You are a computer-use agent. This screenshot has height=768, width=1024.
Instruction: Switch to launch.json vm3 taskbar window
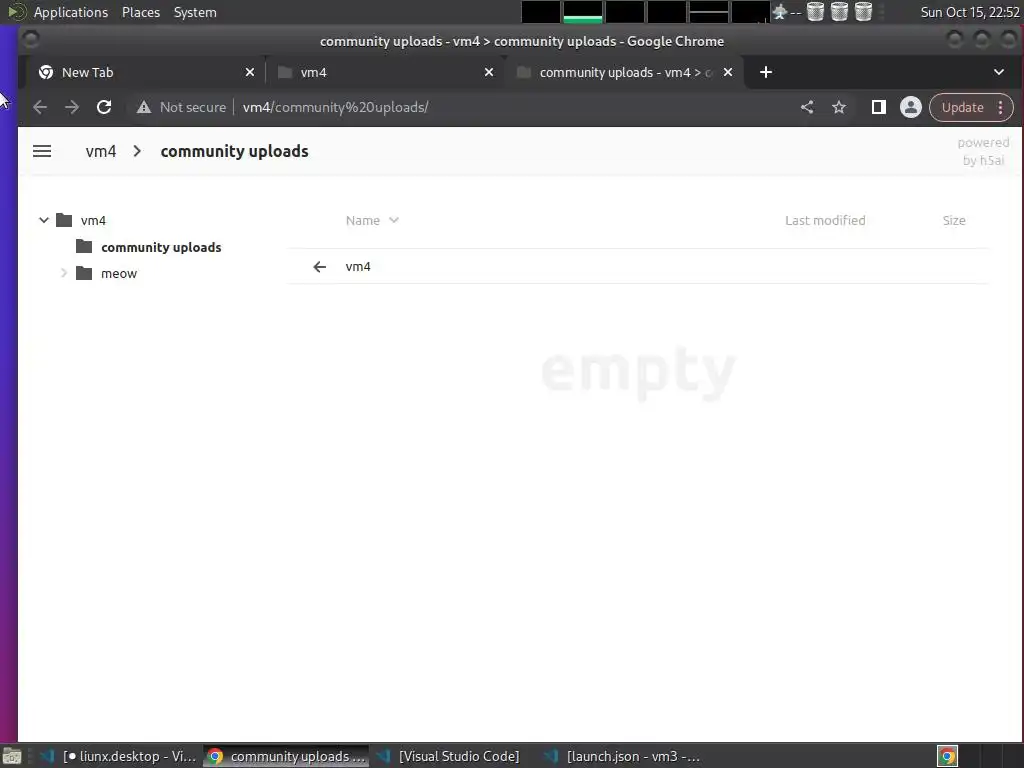(x=622, y=756)
